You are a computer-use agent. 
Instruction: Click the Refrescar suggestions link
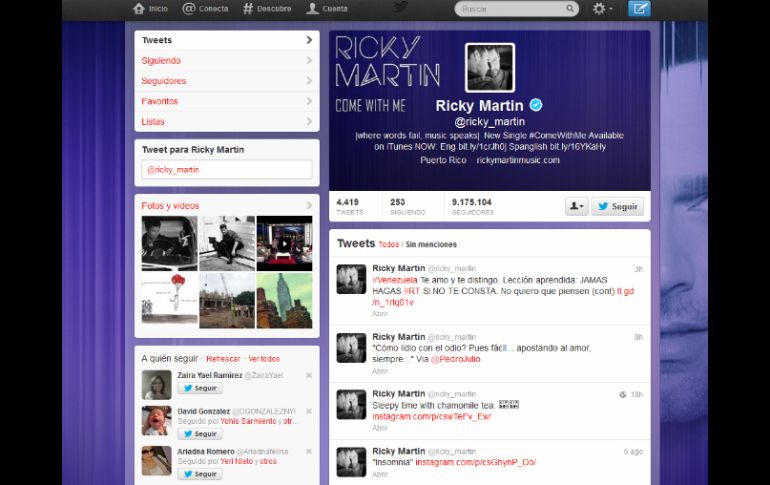tap(223, 358)
